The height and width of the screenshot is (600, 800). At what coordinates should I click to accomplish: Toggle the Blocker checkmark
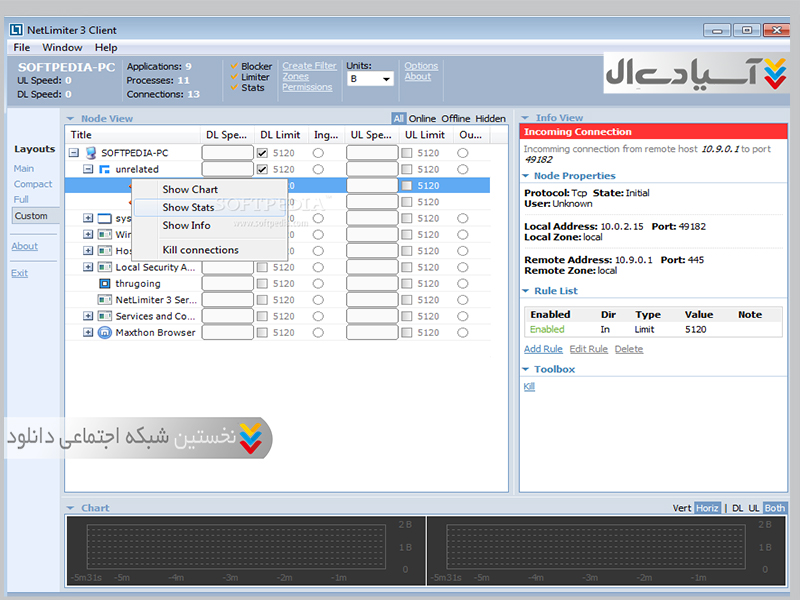(234, 67)
